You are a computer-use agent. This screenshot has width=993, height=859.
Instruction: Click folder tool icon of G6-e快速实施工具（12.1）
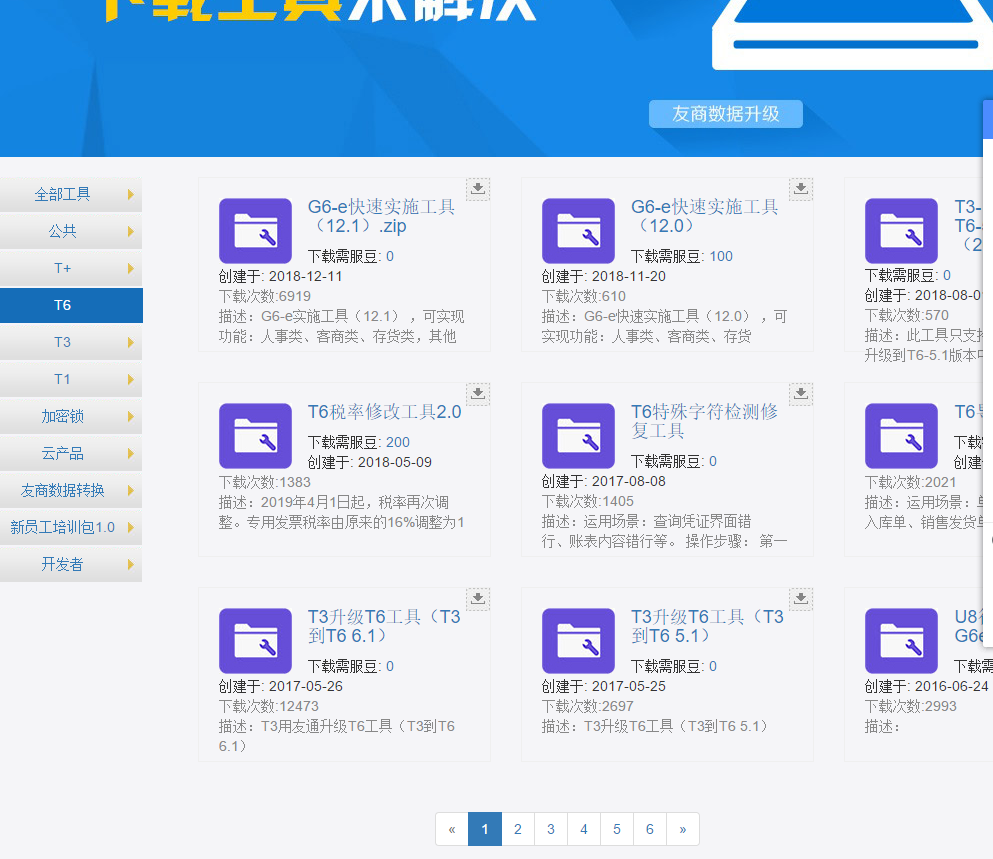255,231
